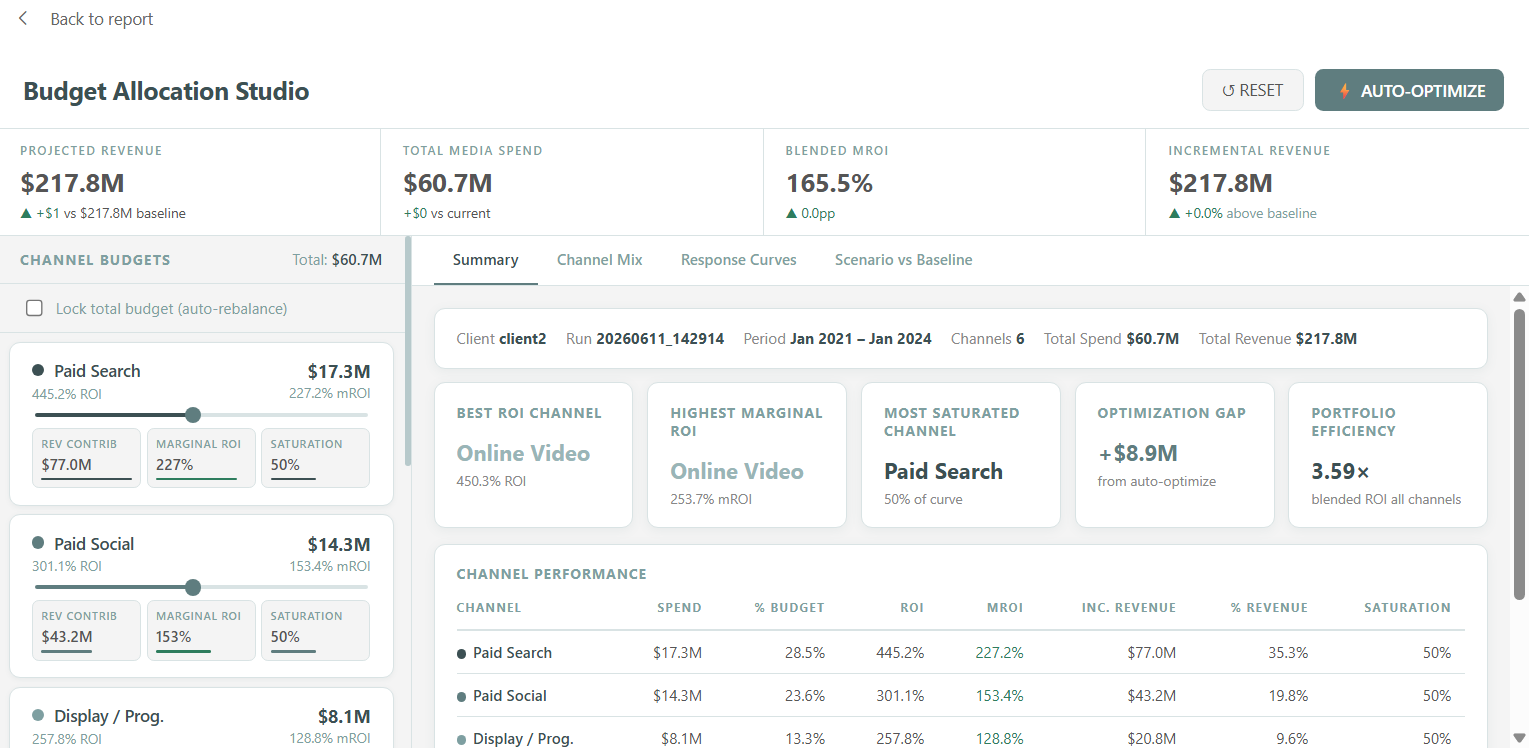The height and width of the screenshot is (748, 1532).
Task: Click the SATURATION column header
Action: tap(1407, 608)
